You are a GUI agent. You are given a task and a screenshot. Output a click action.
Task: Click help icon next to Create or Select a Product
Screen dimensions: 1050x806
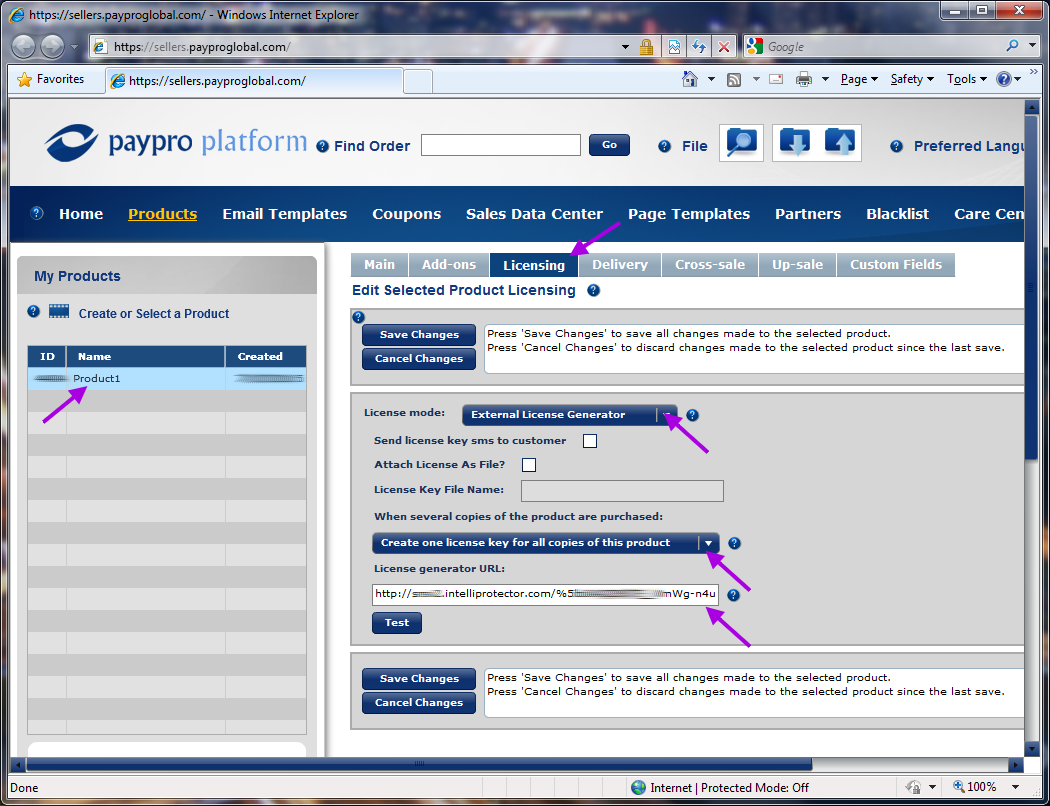(x=33, y=311)
